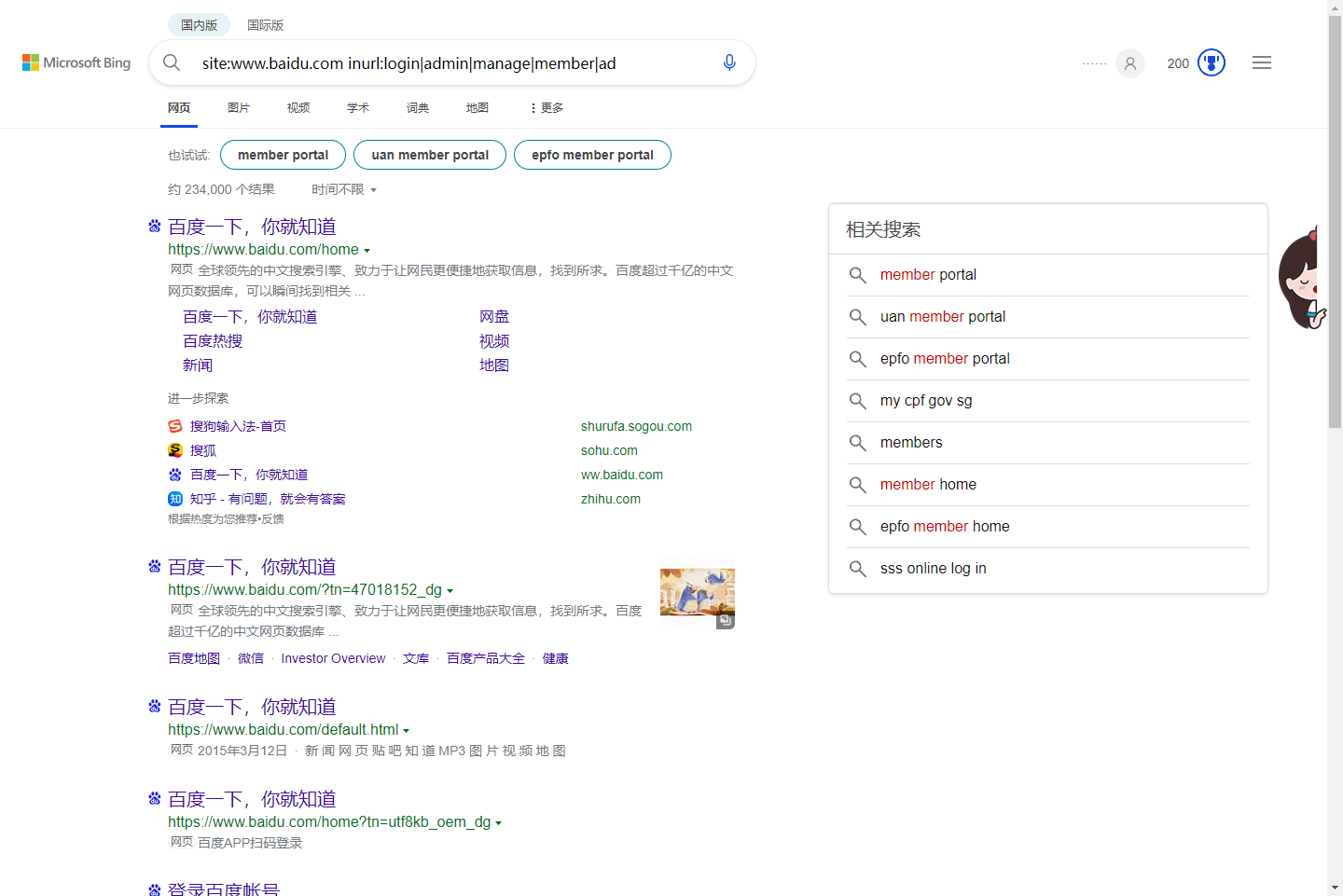Select the 网页 web tab
The height and width of the screenshot is (896, 1343).
pos(179,108)
